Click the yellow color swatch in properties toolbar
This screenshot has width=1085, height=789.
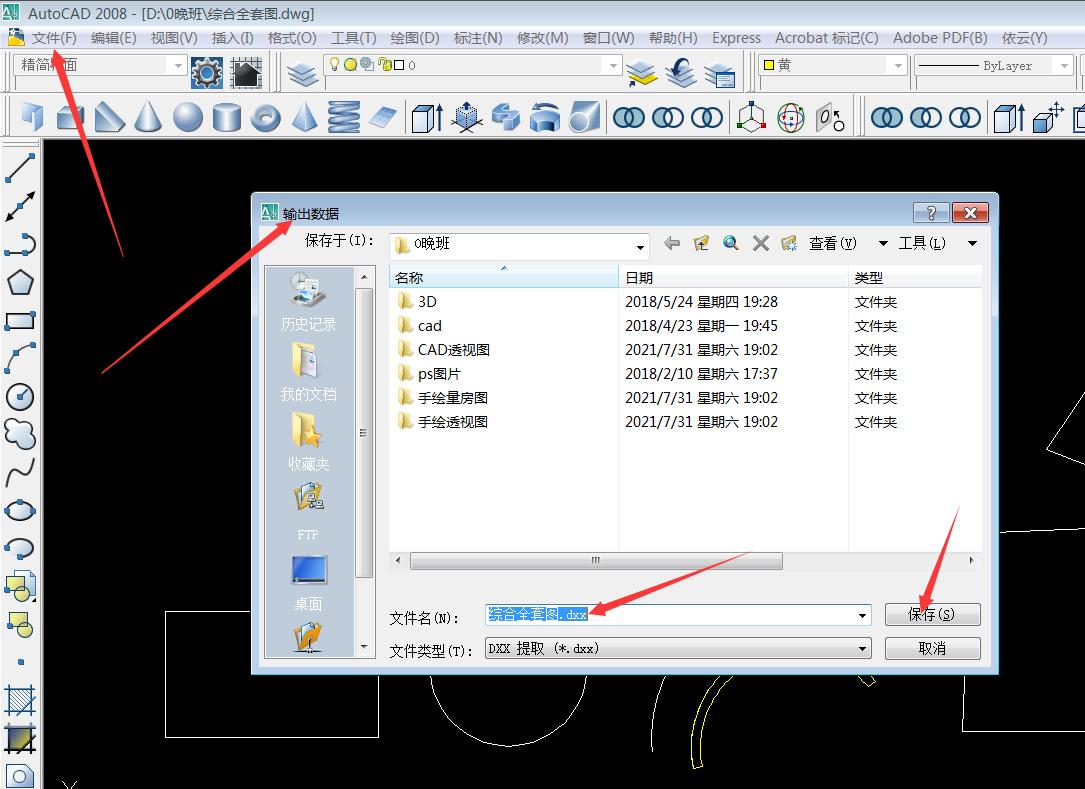[x=769, y=65]
